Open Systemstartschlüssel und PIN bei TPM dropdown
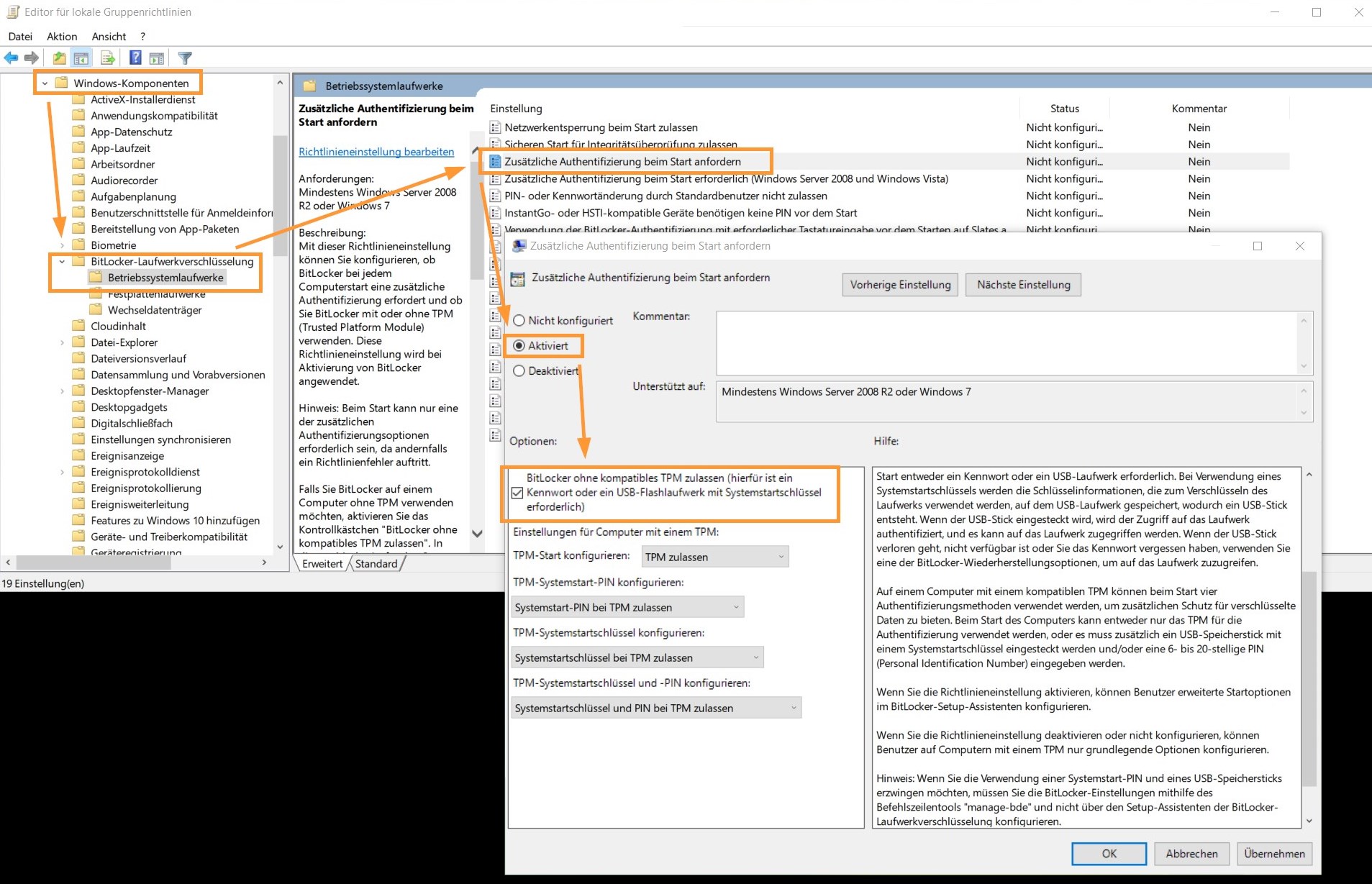1372x884 pixels. pyautogui.click(x=656, y=708)
